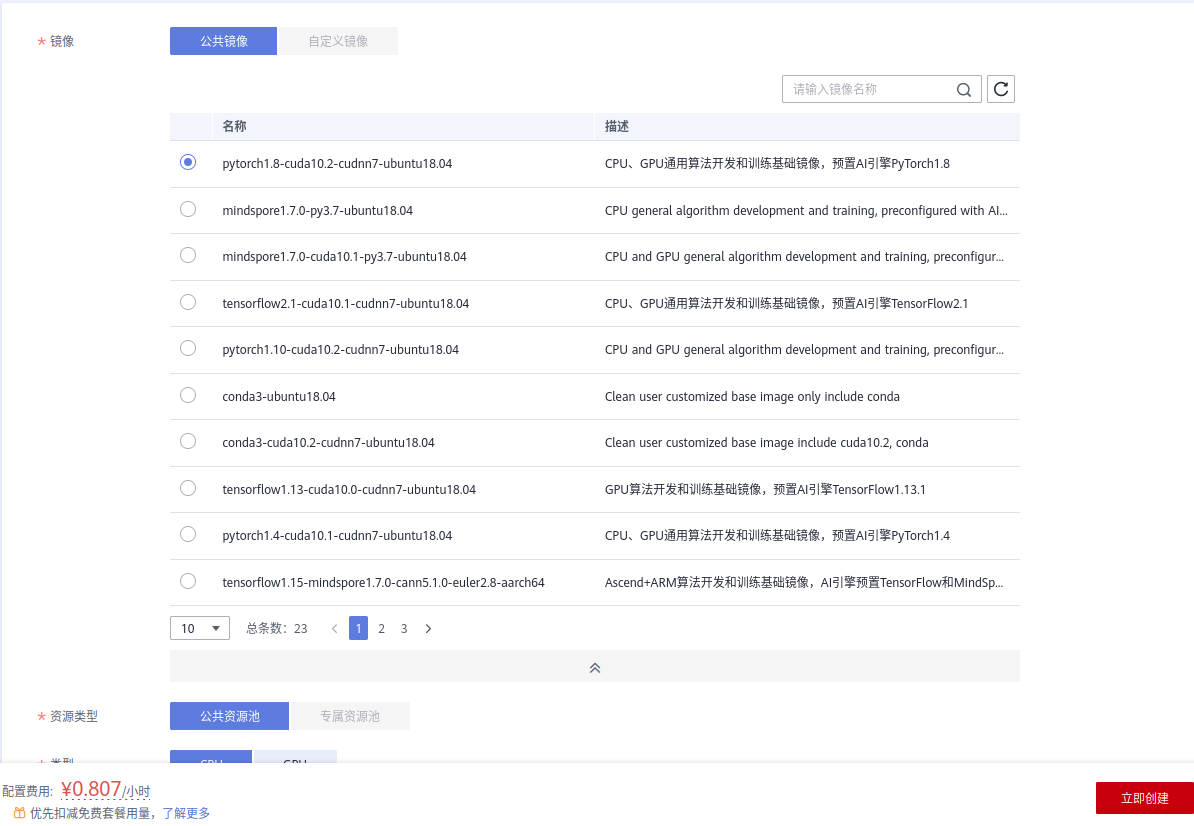Switch to 自定义镜像 tab
1194x826 pixels.
338,41
